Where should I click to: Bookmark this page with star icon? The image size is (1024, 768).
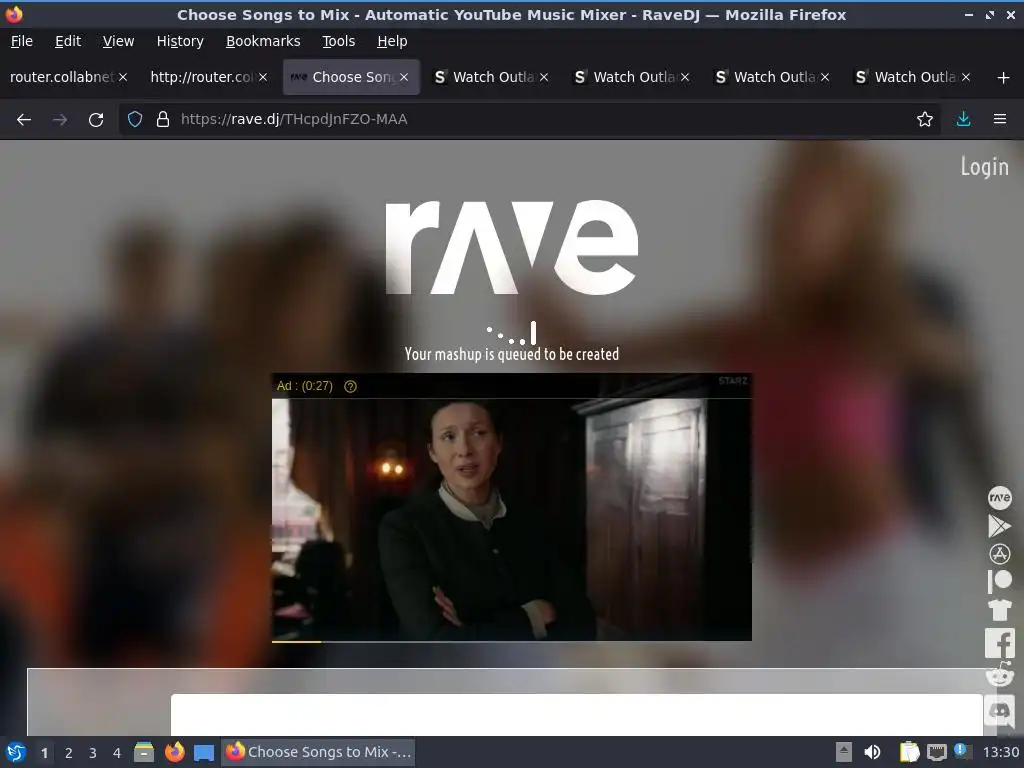click(x=924, y=120)
